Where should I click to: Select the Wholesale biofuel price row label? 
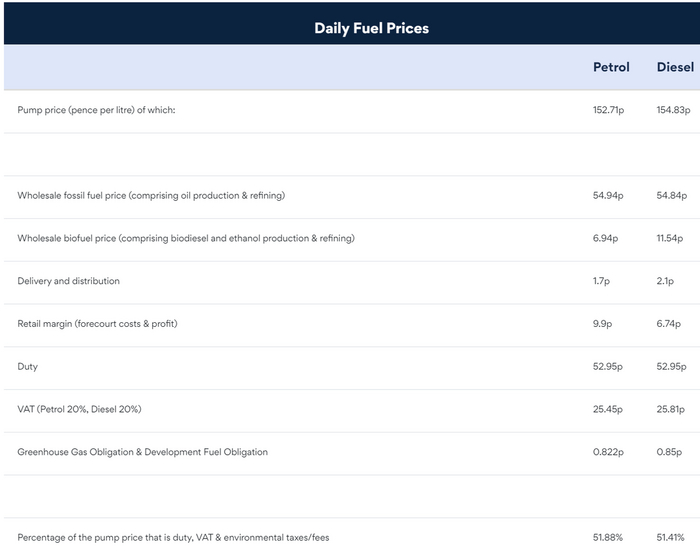pyautogui.click(x=186, y=238)
